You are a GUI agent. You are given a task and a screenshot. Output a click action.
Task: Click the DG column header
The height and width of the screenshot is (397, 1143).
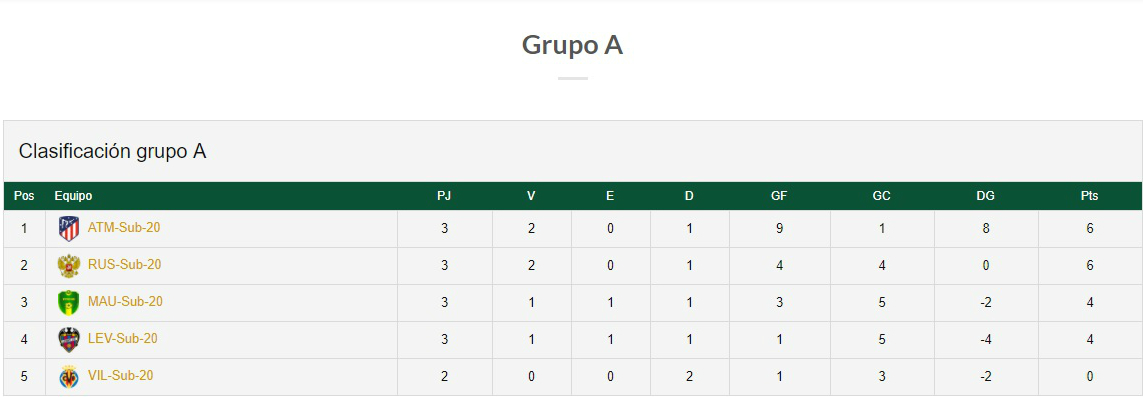point(986,196)
